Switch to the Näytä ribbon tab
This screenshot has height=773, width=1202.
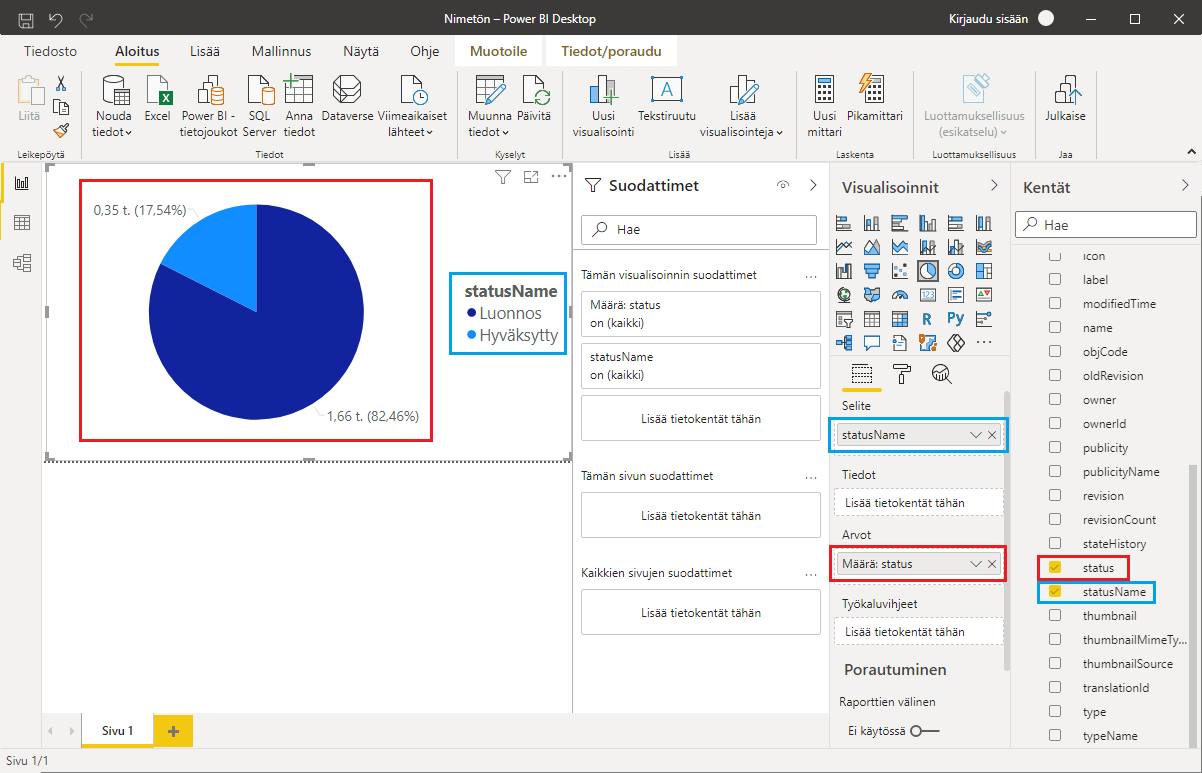(x=361, y=51)
